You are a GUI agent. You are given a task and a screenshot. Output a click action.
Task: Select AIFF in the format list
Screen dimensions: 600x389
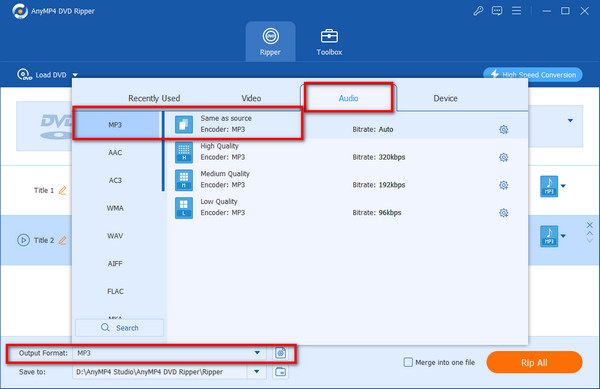point(115,264)
